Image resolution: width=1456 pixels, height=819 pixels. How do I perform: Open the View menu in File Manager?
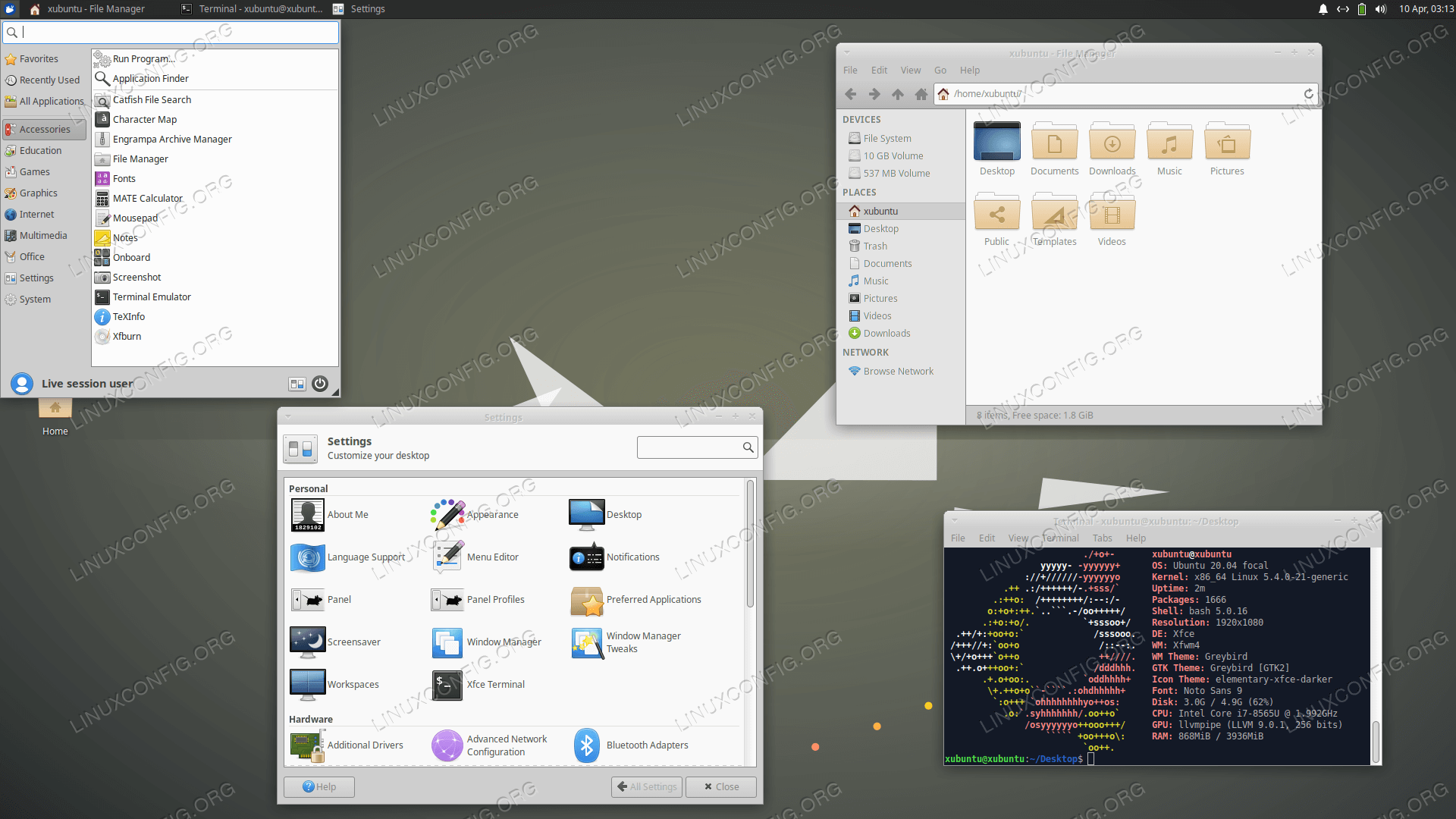click(x=911, y=71)
